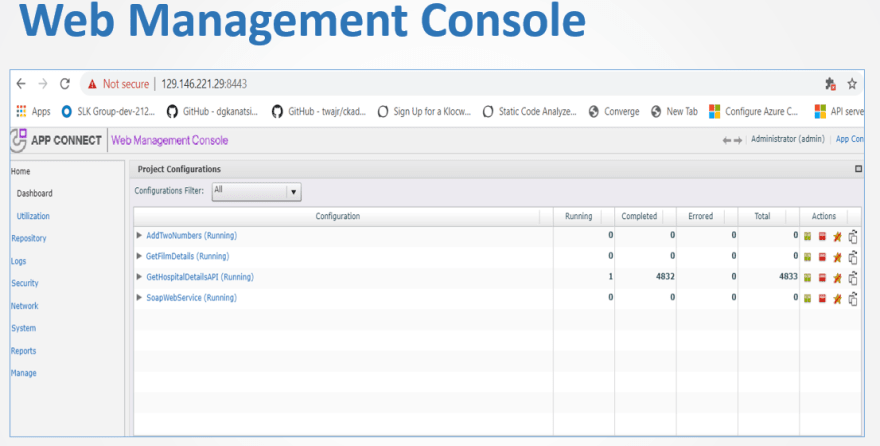Click the red stop icon for AddTwoNumbers

coord(822,236)
